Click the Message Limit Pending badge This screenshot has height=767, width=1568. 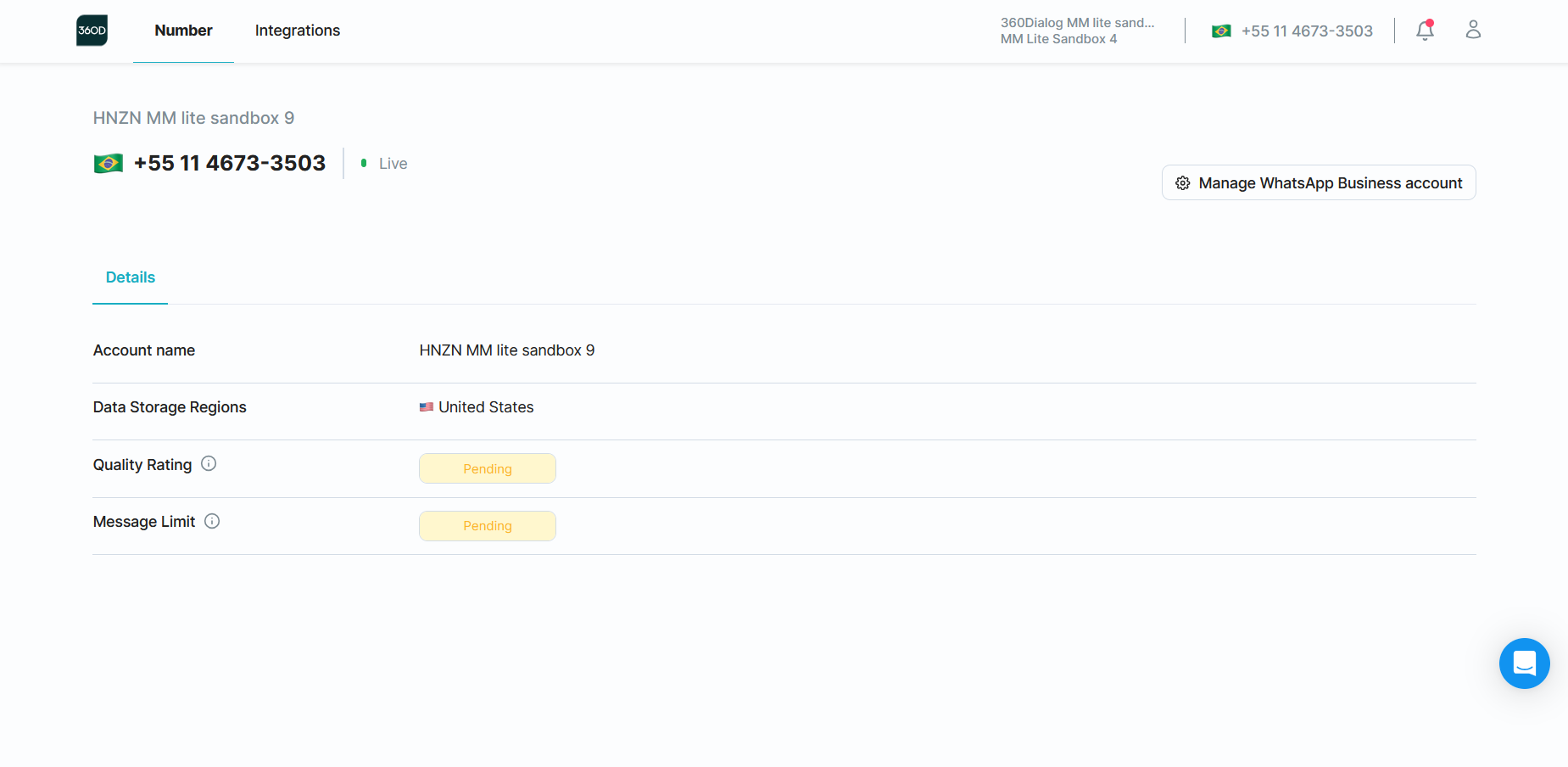[488, 526]
